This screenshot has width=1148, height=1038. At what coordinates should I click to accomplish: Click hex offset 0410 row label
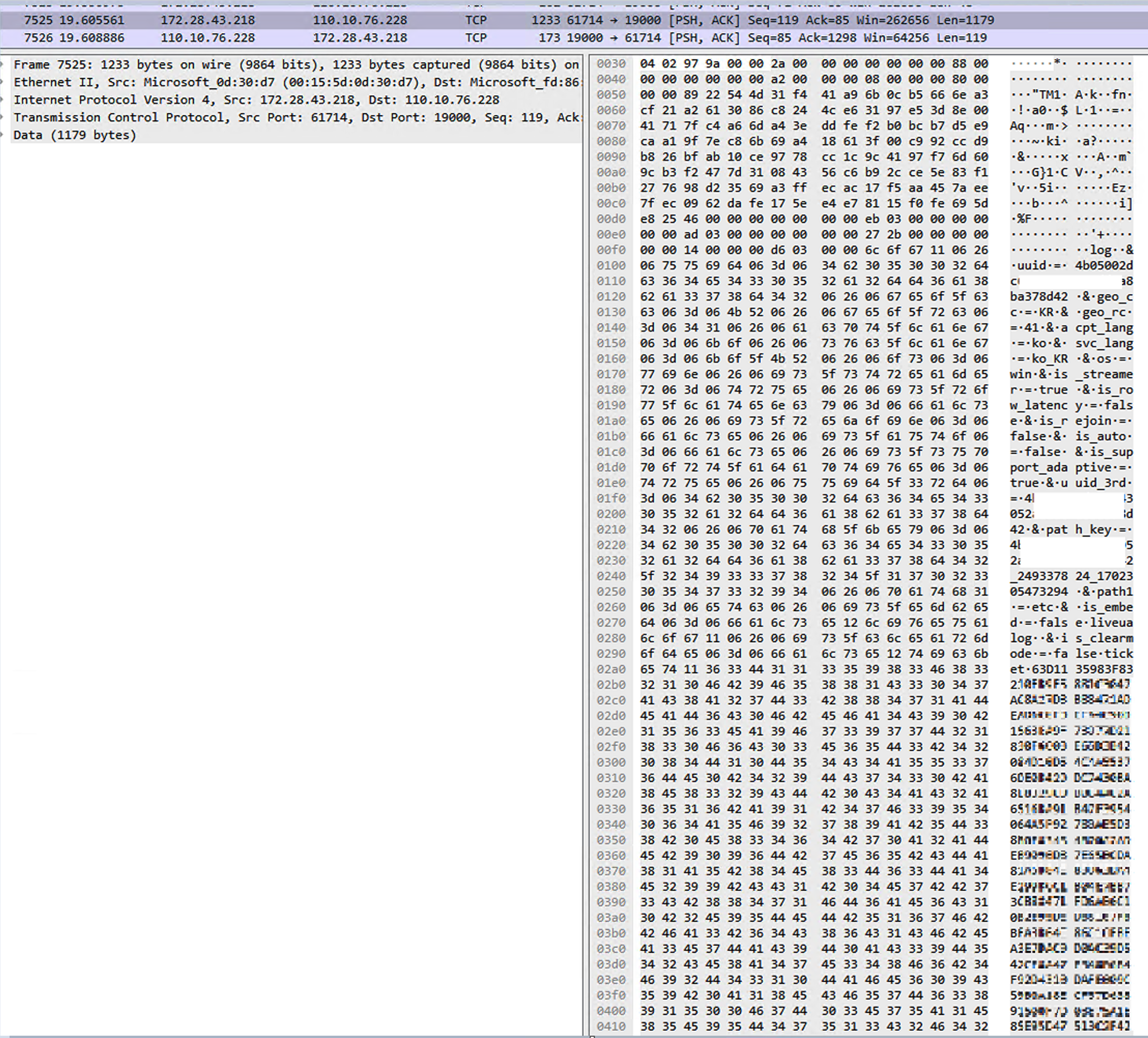pyautogui.click(x=611, y=1027)
